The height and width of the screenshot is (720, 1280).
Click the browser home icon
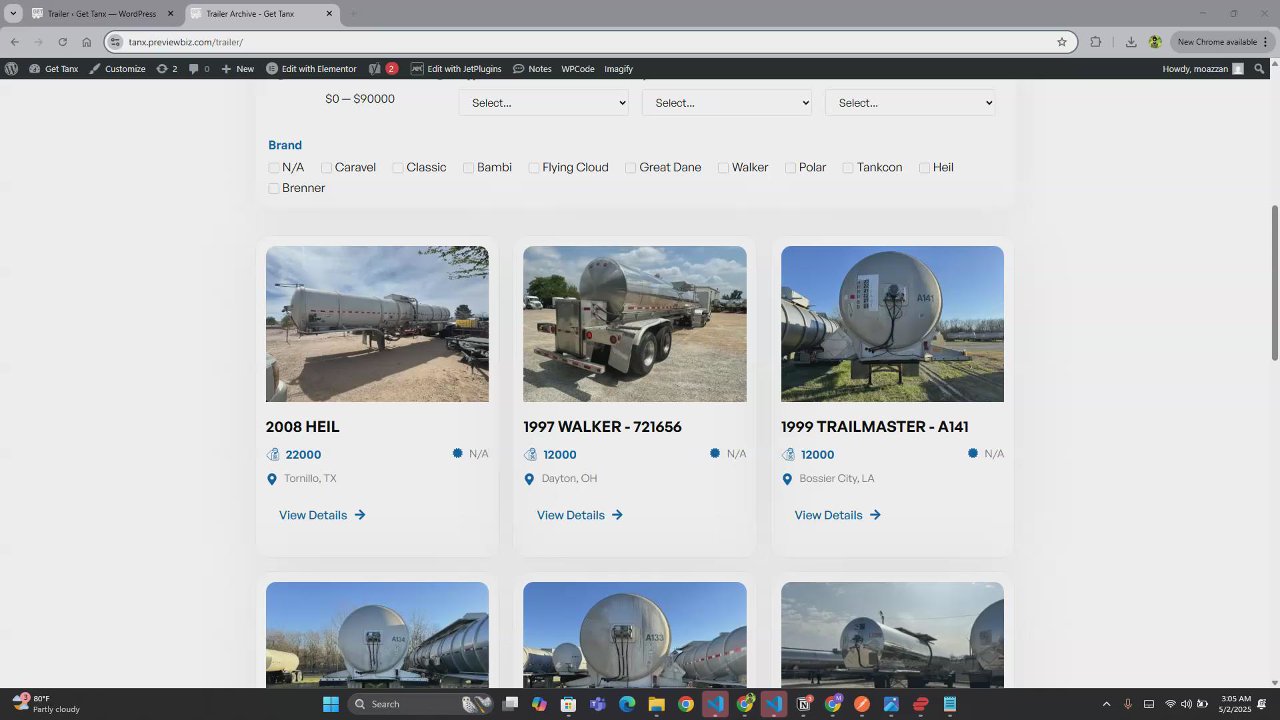87,42
